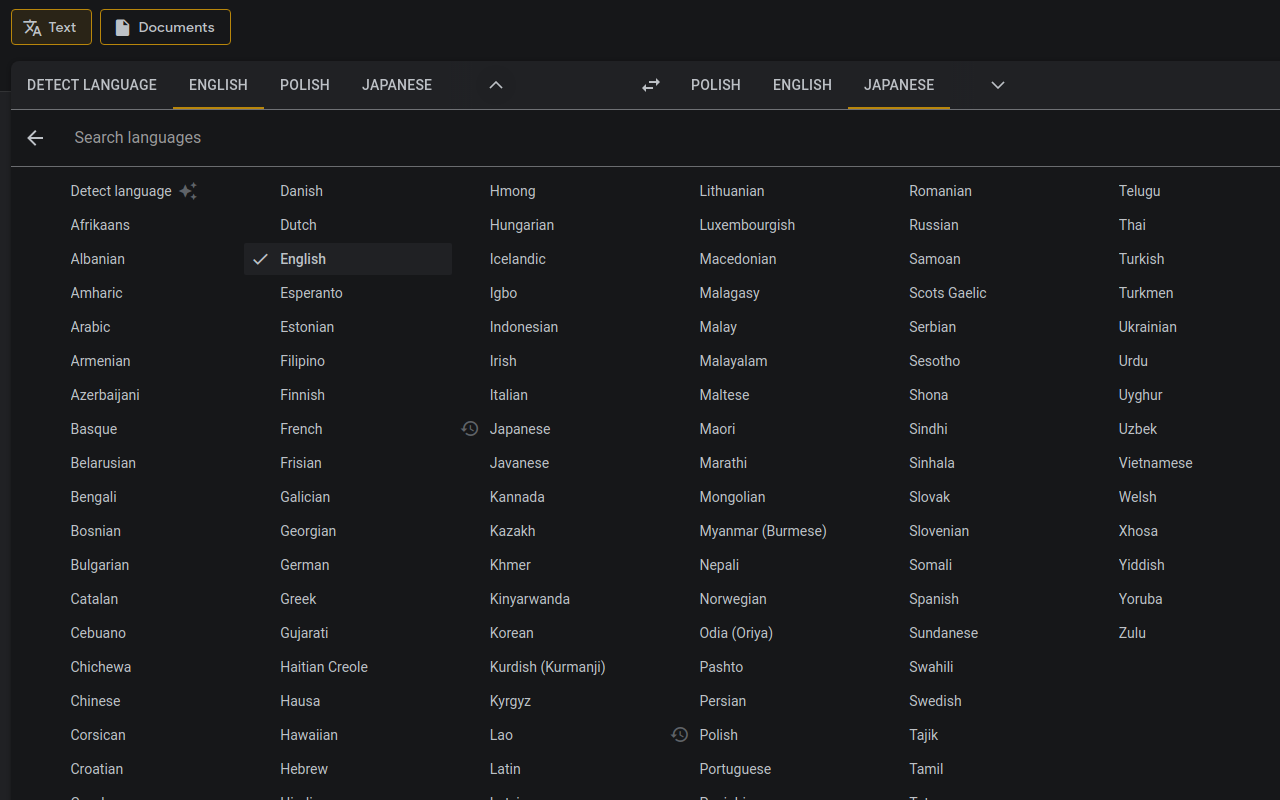
Task: Select the JAPANESE target tab
Action: [899, 85]
